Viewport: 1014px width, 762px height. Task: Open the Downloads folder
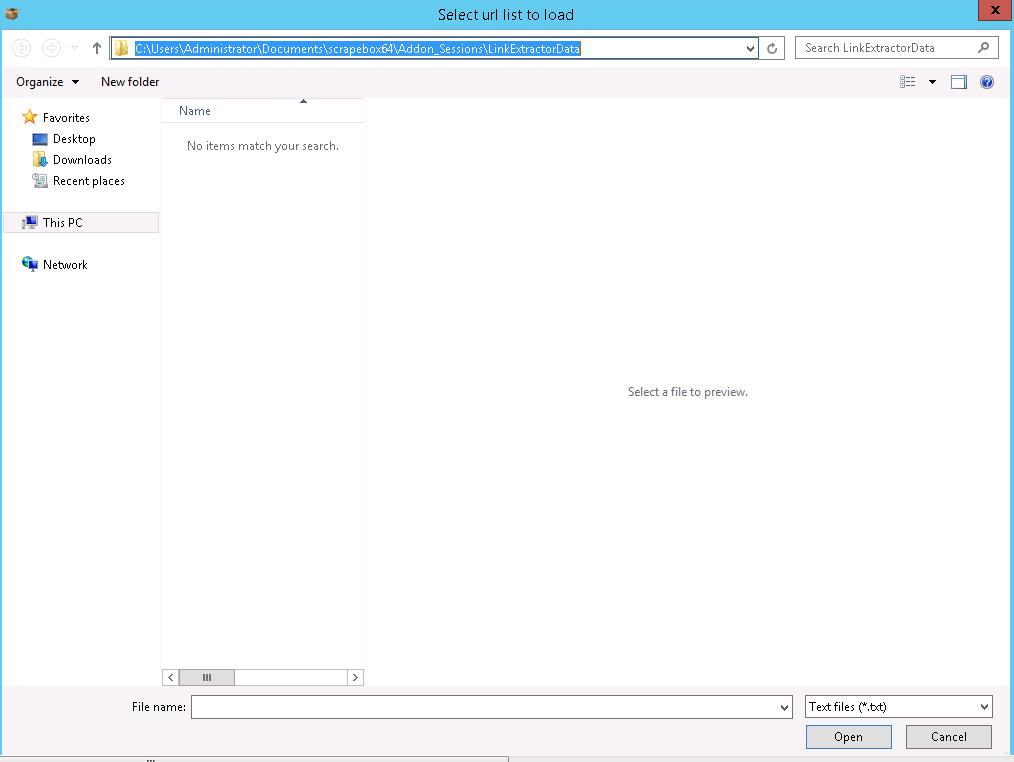[72, 160]
